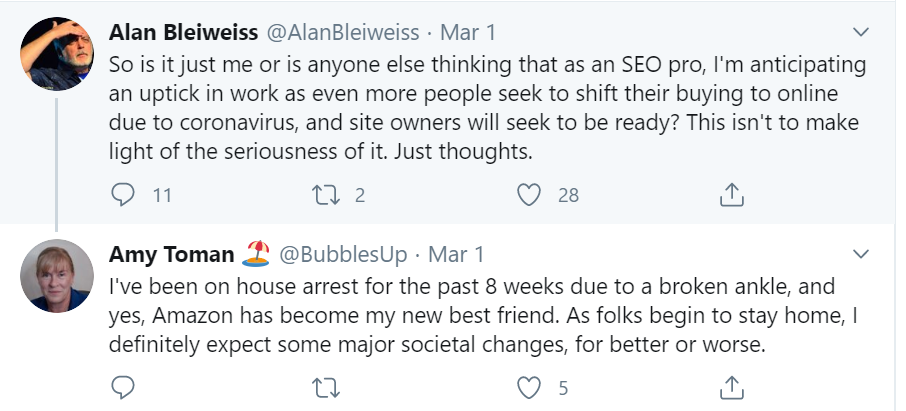906x411 pixels.
Task: Share Amy Toman's tweet
Action: point(731,385)
